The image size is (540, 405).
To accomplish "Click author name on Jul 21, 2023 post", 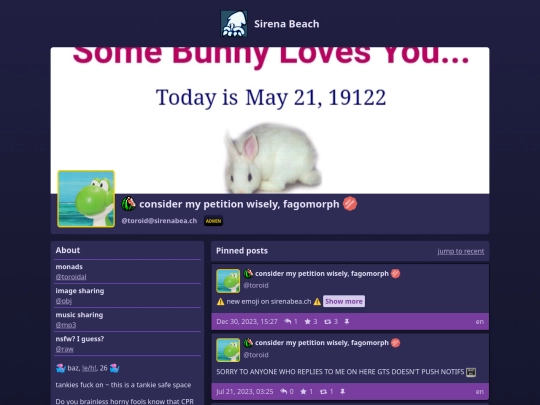I will coord(322,343).
